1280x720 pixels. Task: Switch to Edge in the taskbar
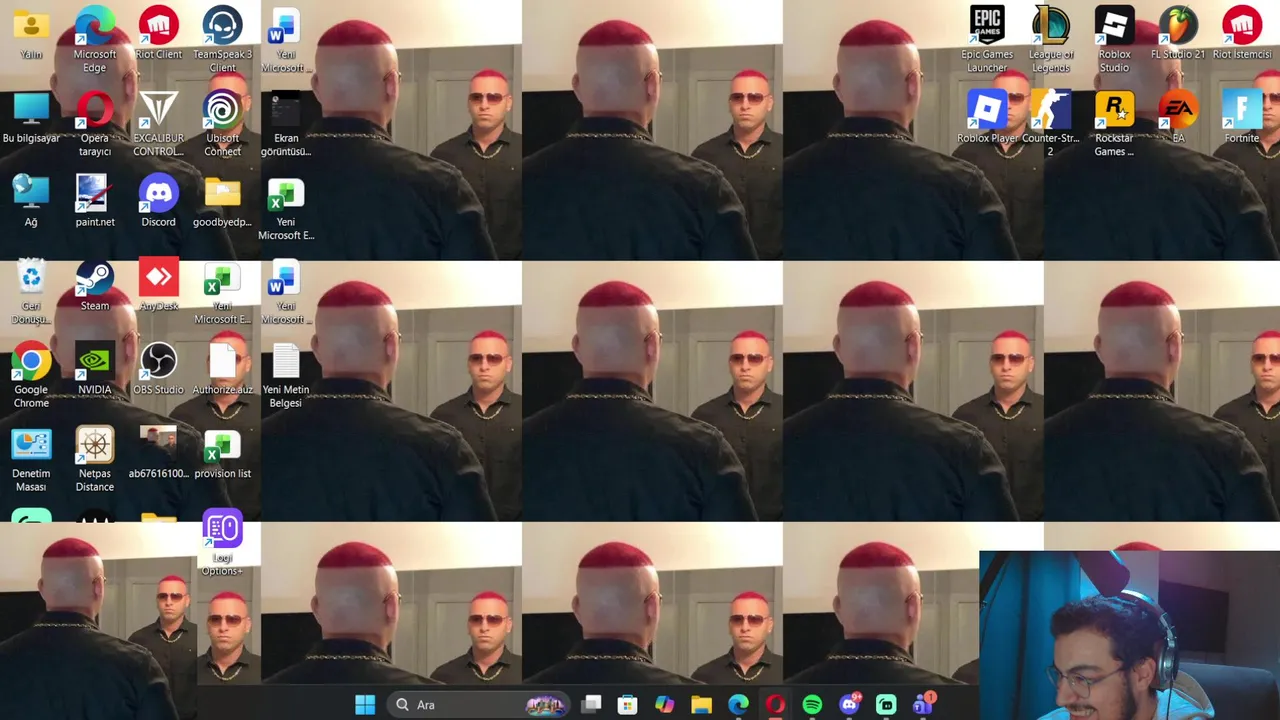click(x=738, y=705)
